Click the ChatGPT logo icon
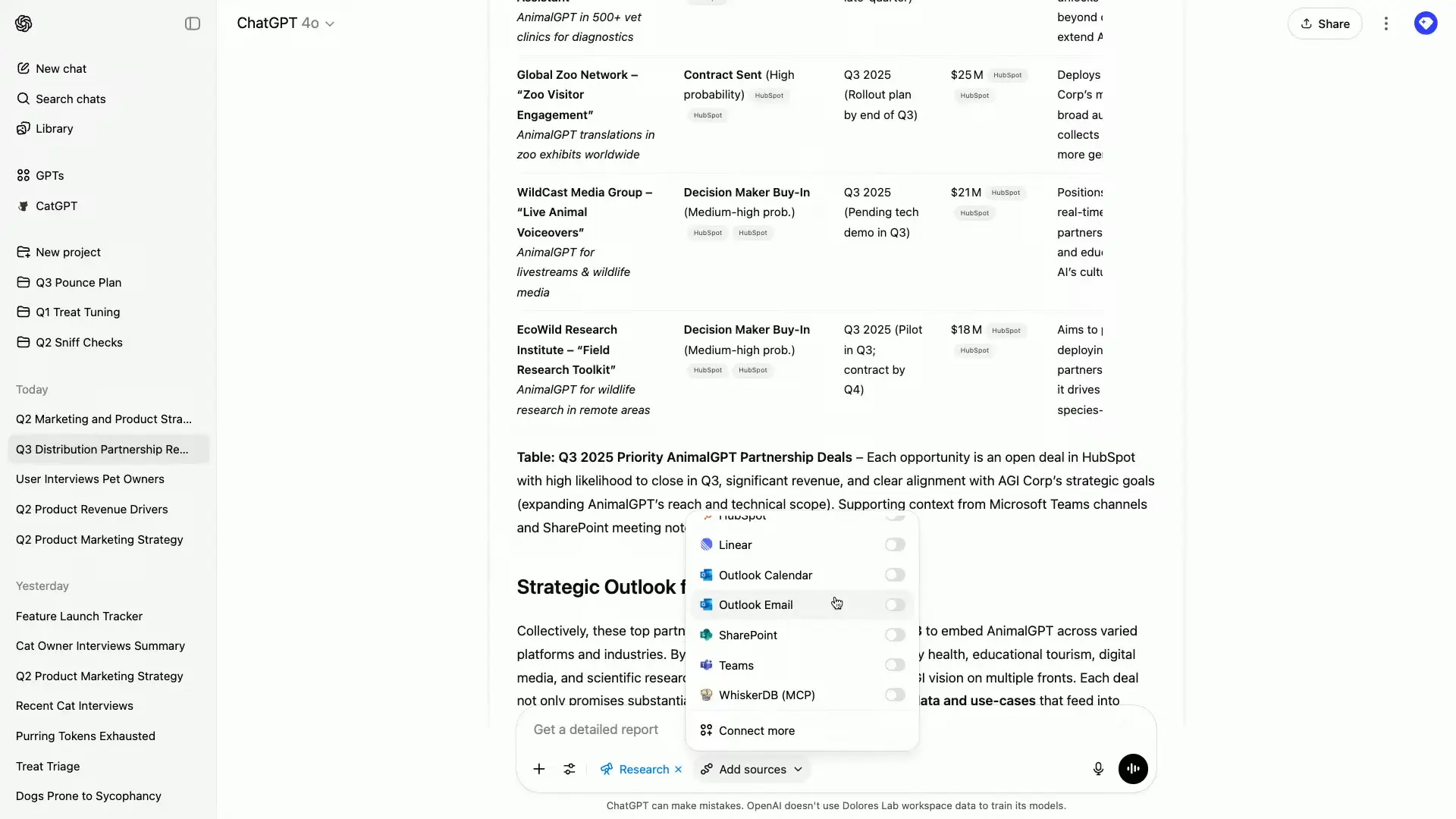Image resolution: width=1456 pixels, height=819 pixels. click(x=24, y=24)
